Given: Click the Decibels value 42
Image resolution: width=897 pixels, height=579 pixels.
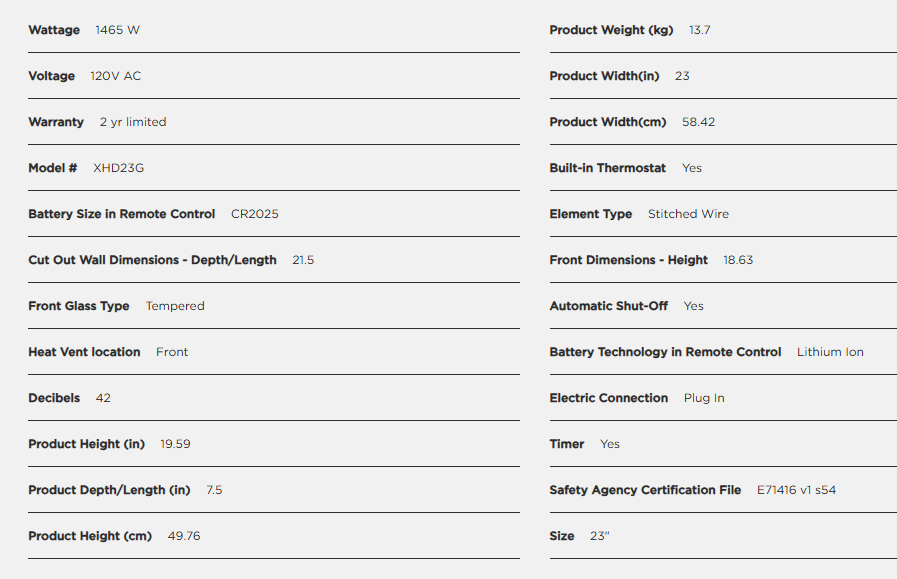Looking at the screenshot, I should pos(103,398).
